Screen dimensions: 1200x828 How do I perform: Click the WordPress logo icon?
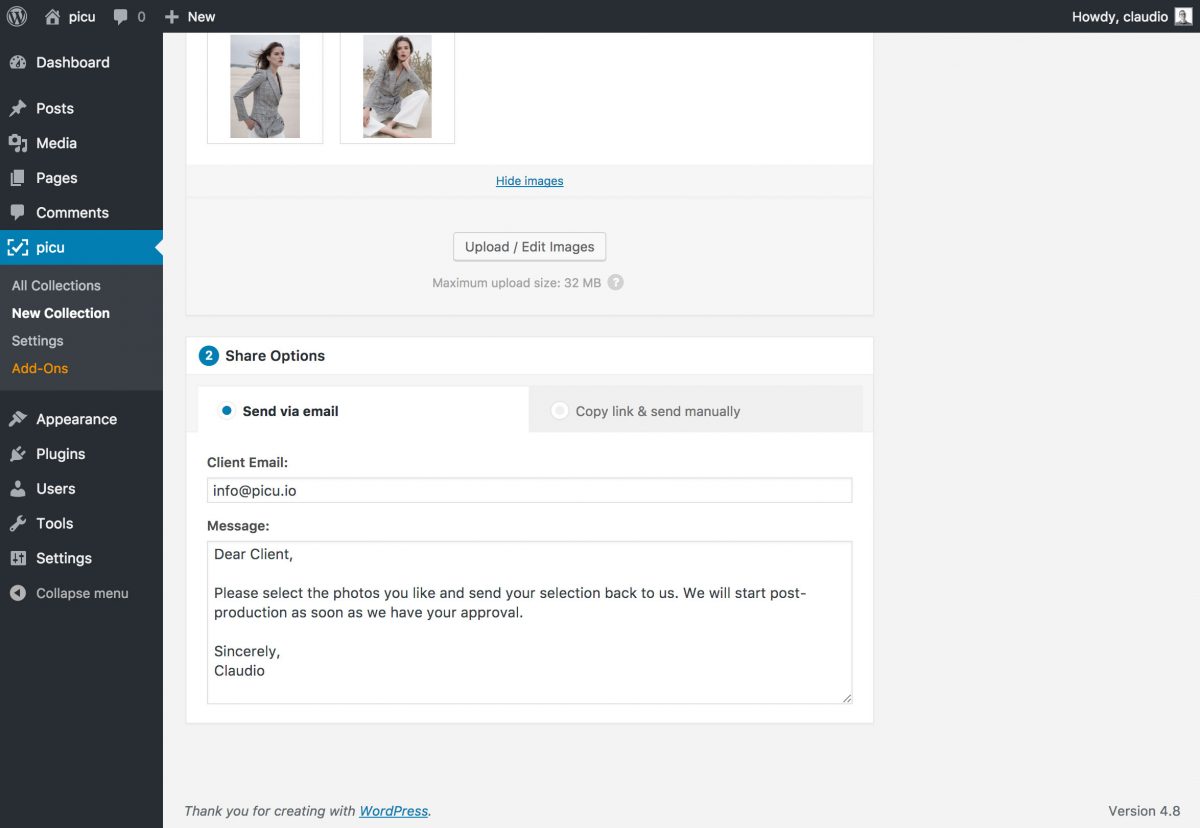tap(17, 16)
